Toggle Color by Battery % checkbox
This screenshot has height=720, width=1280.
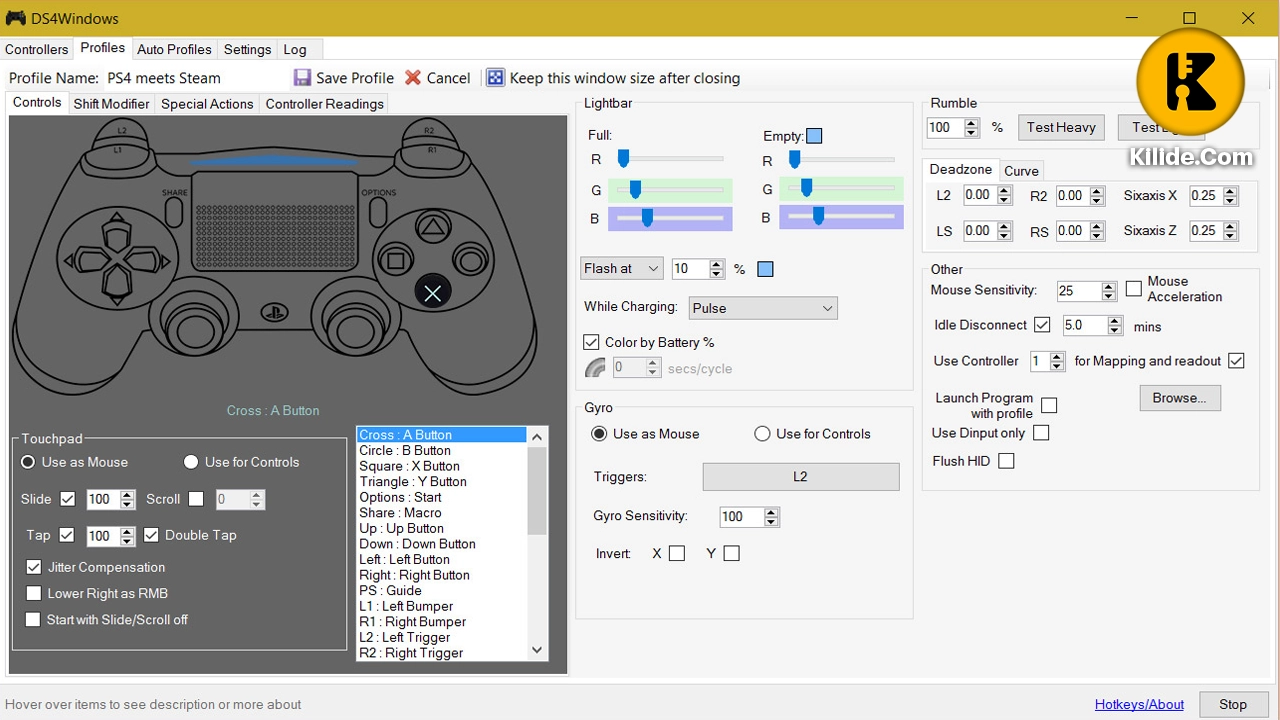591,342
